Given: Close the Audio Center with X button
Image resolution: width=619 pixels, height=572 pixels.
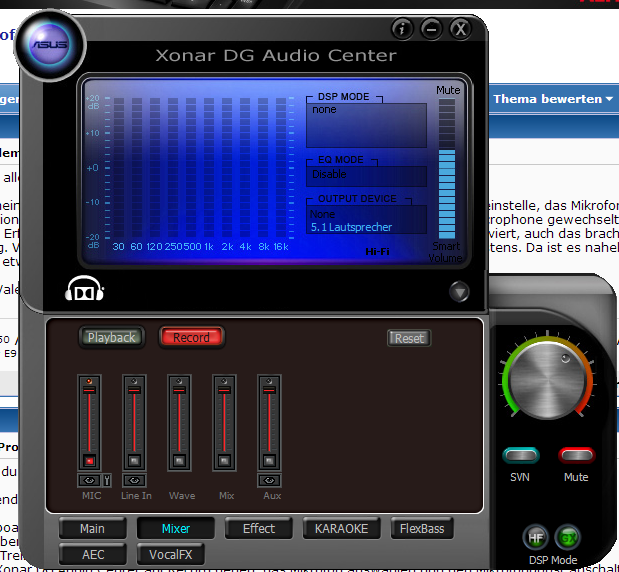Looking at the screenshot, I should (460, 29).
